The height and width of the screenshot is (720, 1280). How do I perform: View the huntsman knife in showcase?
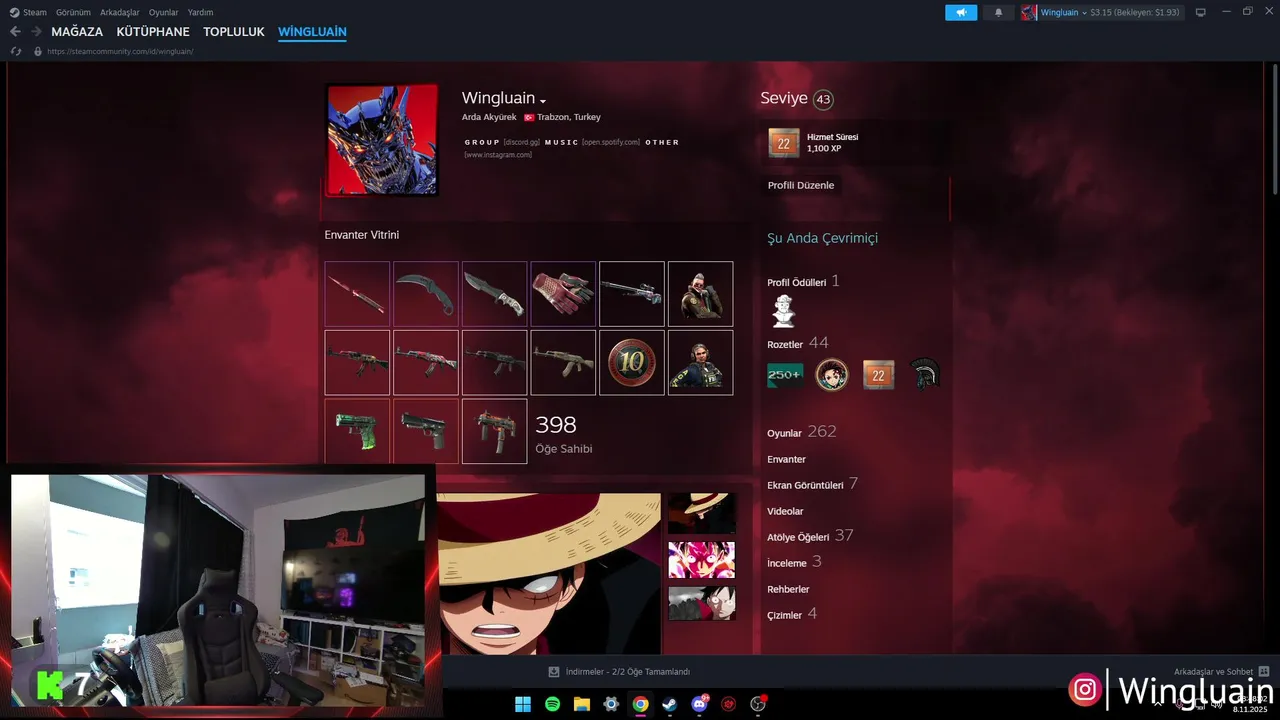pyautogui.click(x=495, y=294)
